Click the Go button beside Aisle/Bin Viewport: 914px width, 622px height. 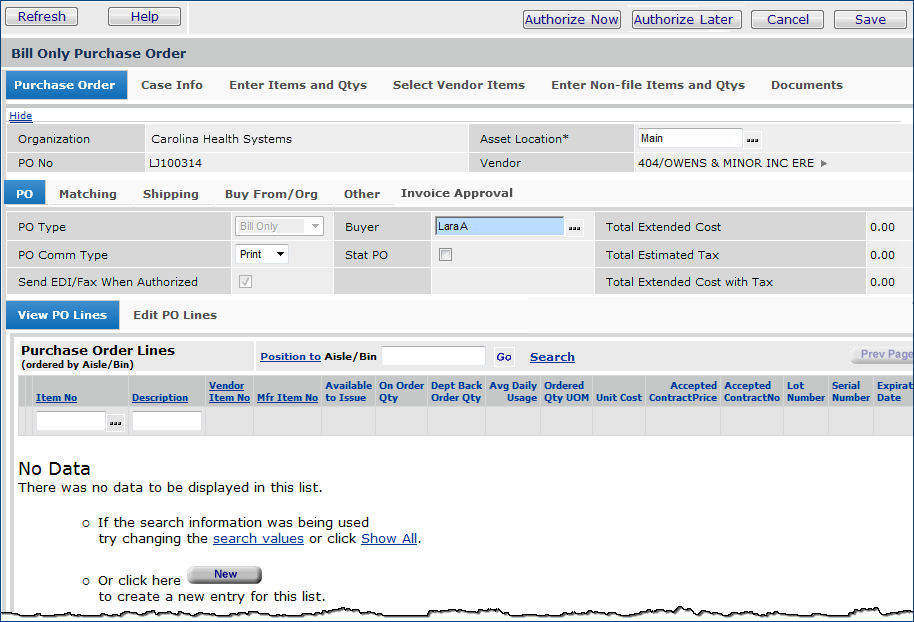point(504,357)
